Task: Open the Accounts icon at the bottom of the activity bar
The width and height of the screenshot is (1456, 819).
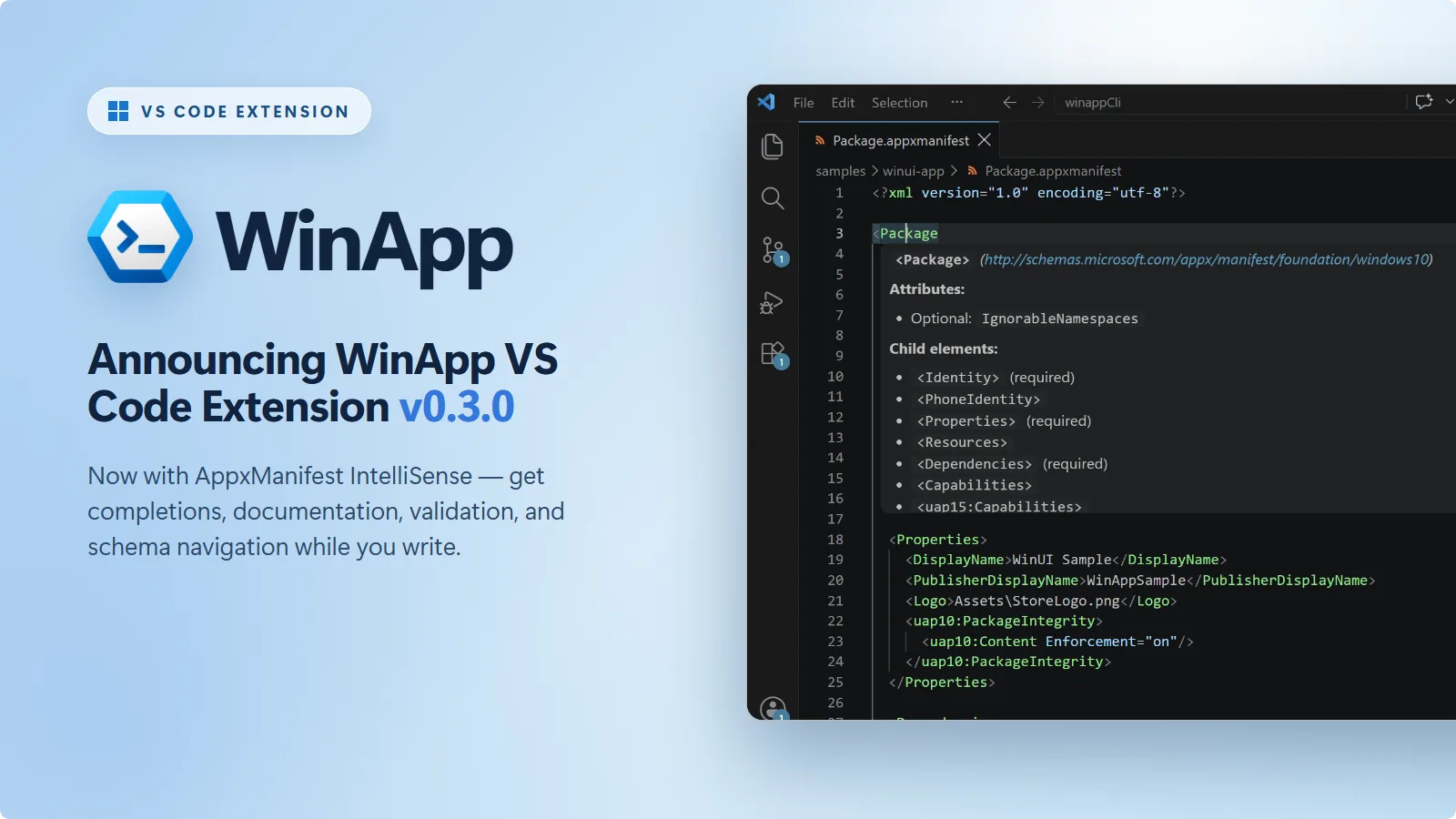Action: tap(773, 708)
